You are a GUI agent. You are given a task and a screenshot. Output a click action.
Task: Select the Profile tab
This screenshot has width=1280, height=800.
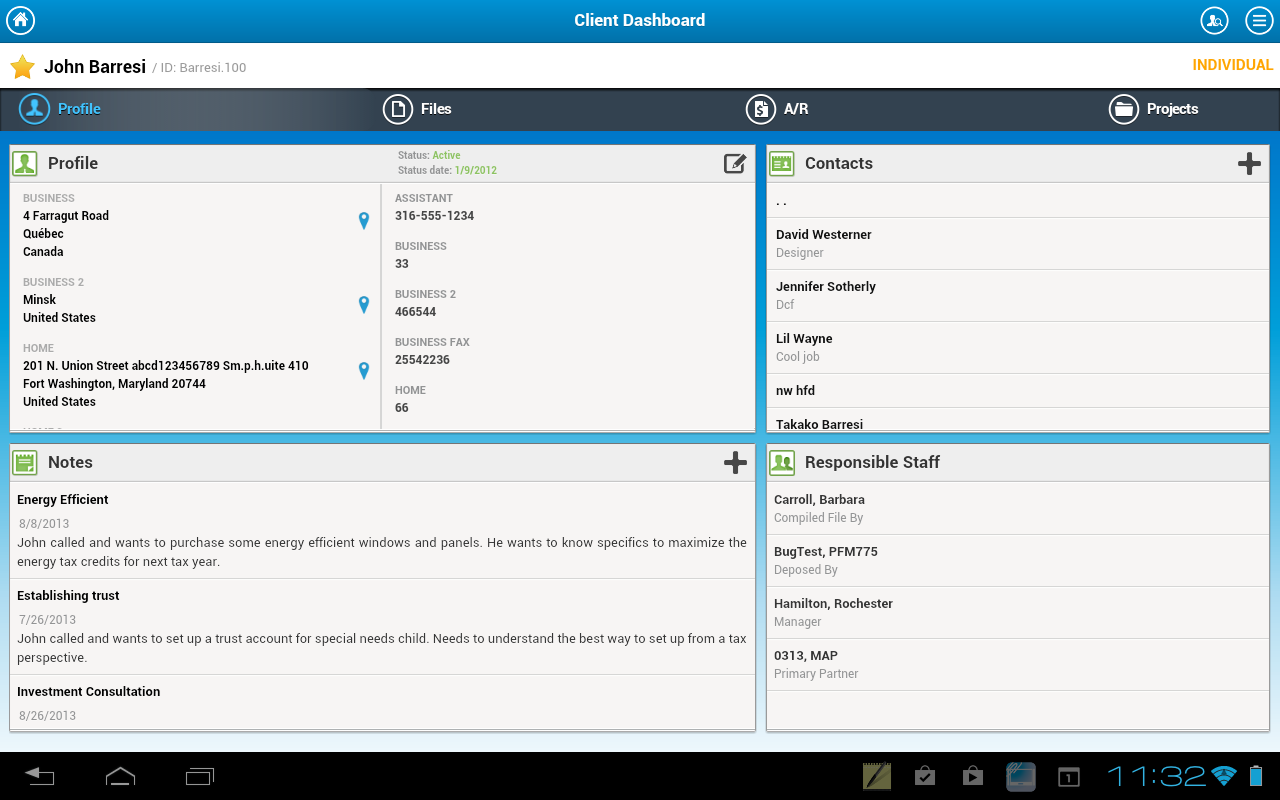click(x=60, y=109)
